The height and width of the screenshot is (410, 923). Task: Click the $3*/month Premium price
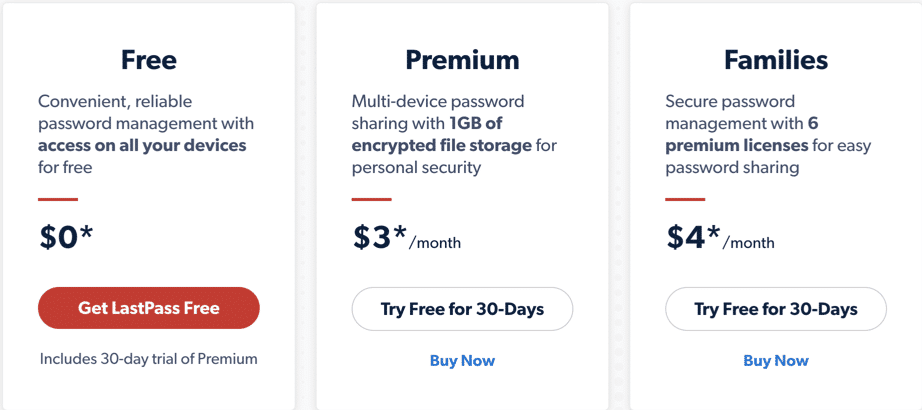click(405, 237)
